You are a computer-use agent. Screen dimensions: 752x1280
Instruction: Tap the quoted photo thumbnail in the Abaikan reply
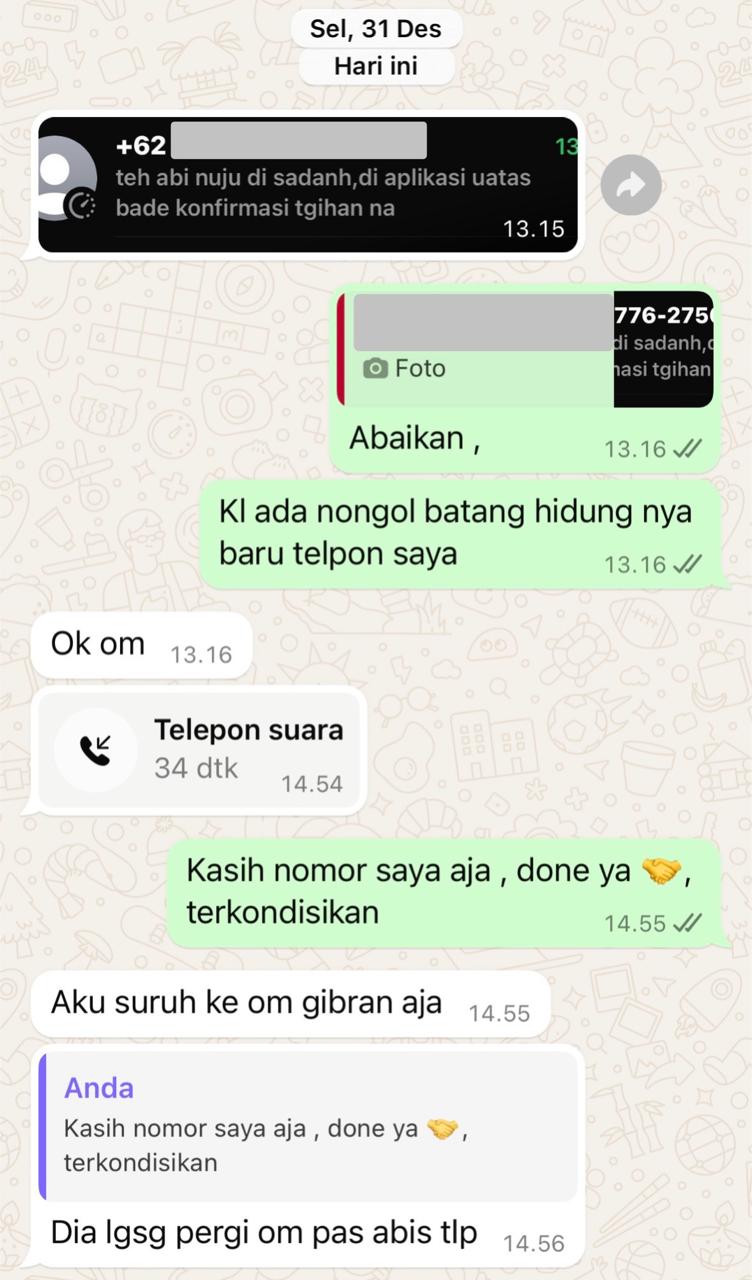[664, 351]
